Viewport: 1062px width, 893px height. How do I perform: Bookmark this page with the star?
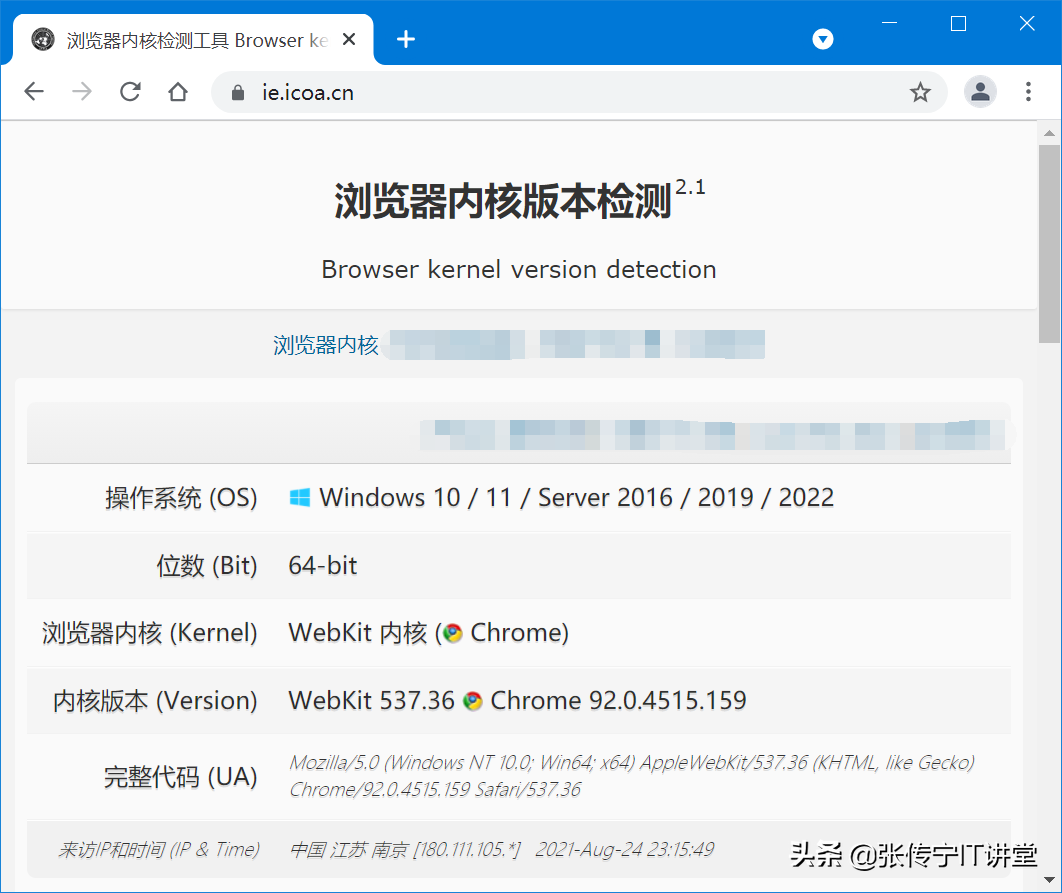[920, 92]
